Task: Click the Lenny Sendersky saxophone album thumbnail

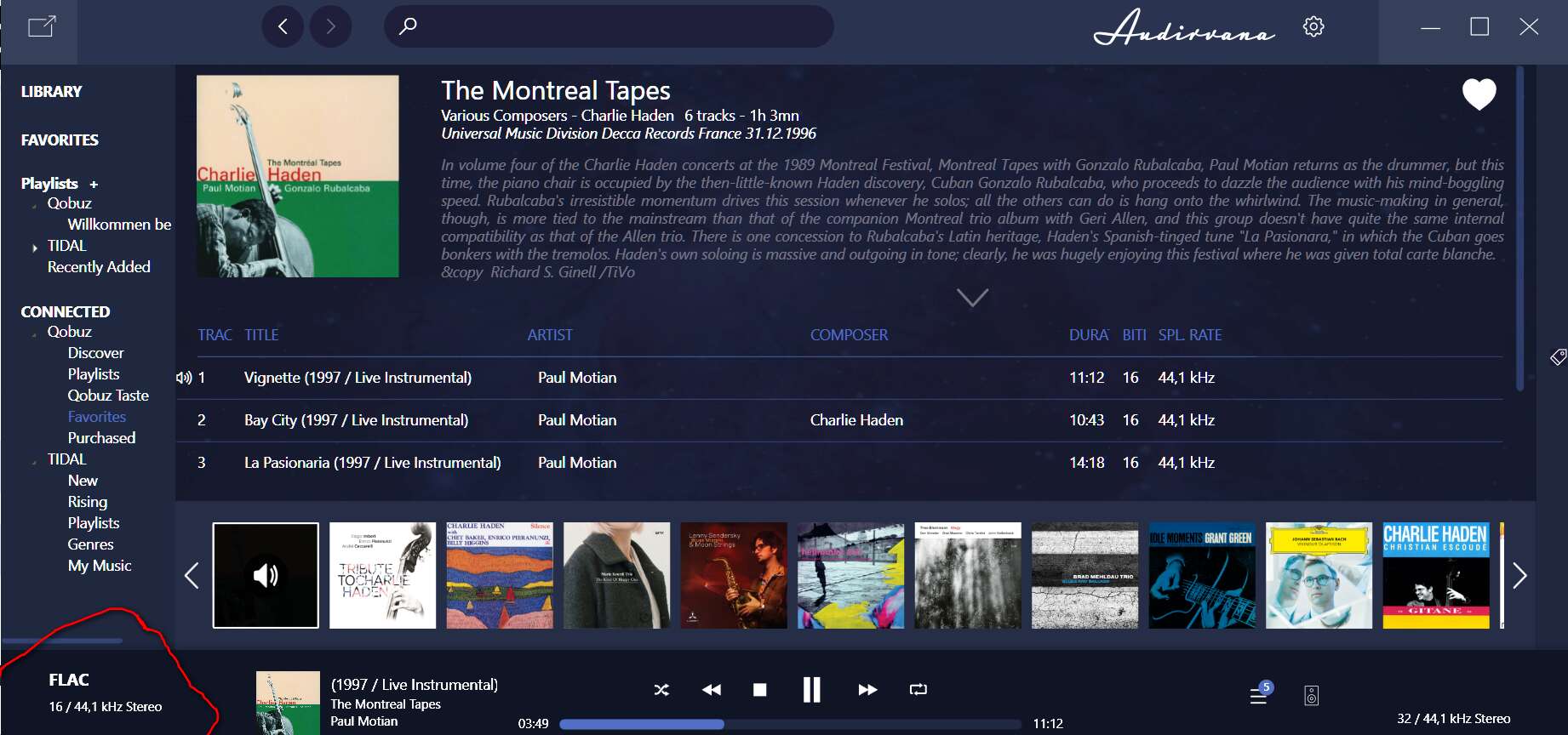Action: (x=734, y=575)
